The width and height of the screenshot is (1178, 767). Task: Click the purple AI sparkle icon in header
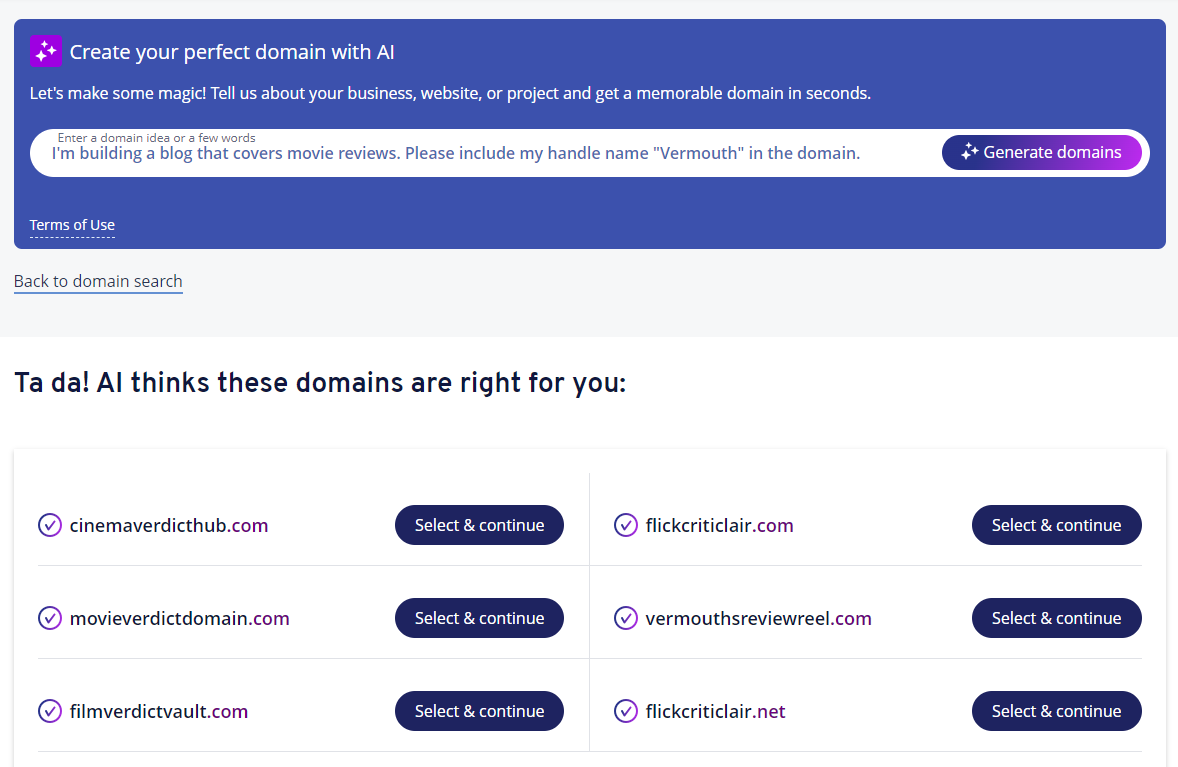click(45, 51)
